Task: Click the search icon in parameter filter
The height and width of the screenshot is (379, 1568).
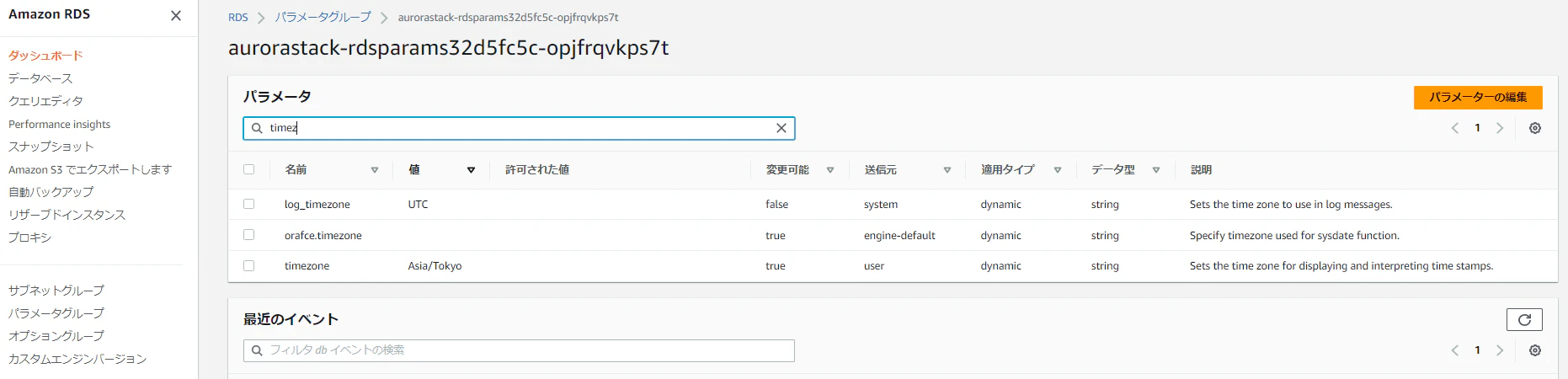Action: [257, 128]
